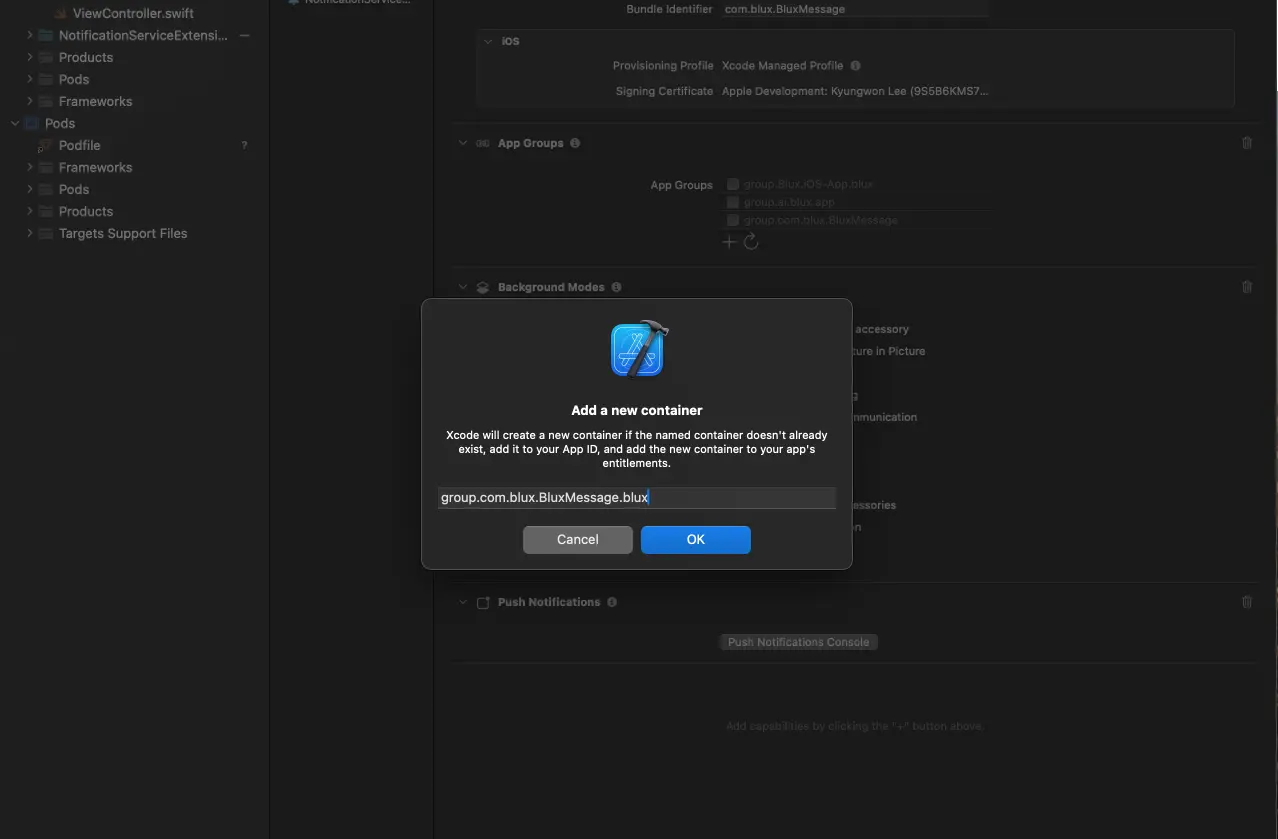Click the container name text field

click(x=637, y=497)
